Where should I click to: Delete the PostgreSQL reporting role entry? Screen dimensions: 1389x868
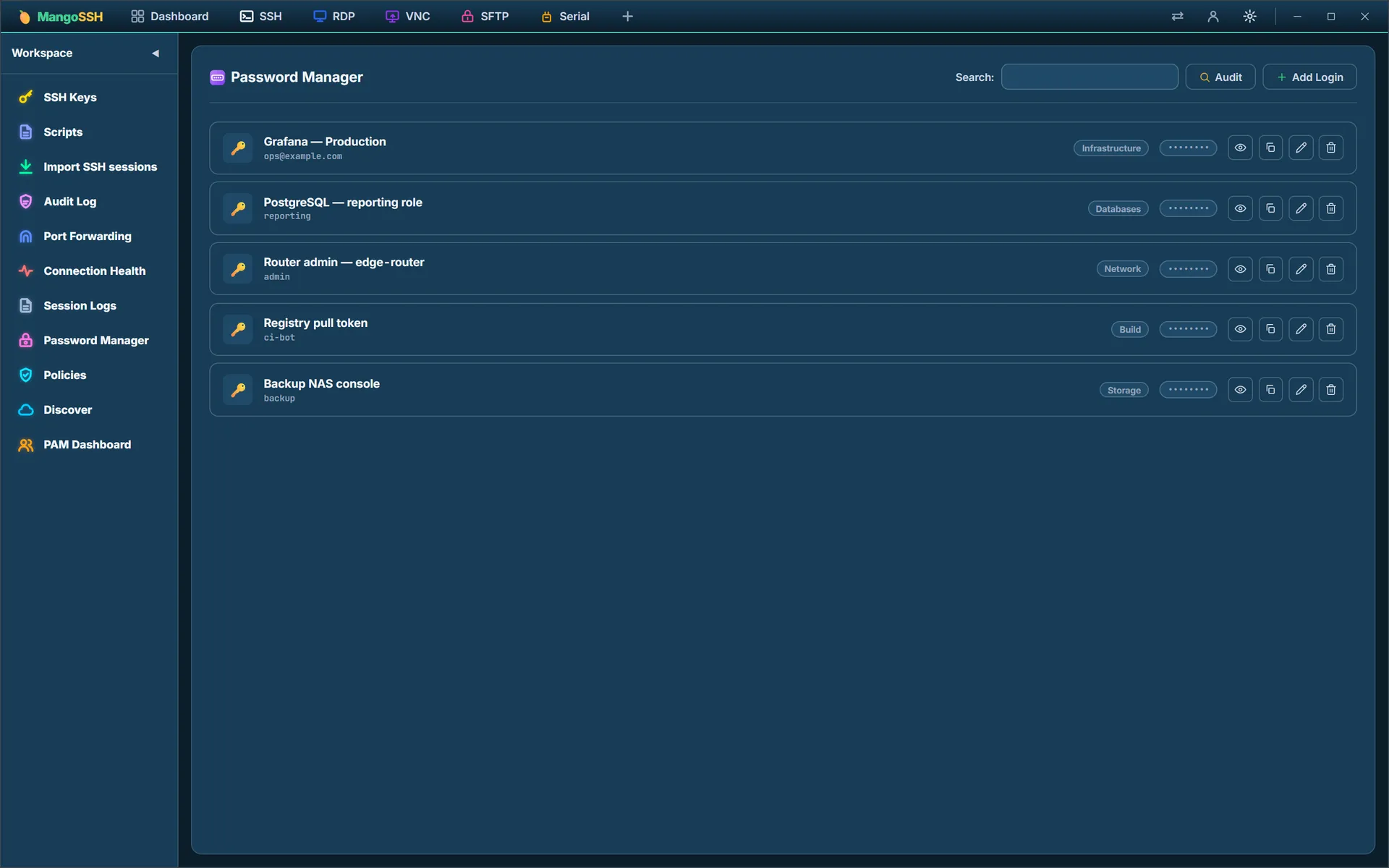point(1331,208)
